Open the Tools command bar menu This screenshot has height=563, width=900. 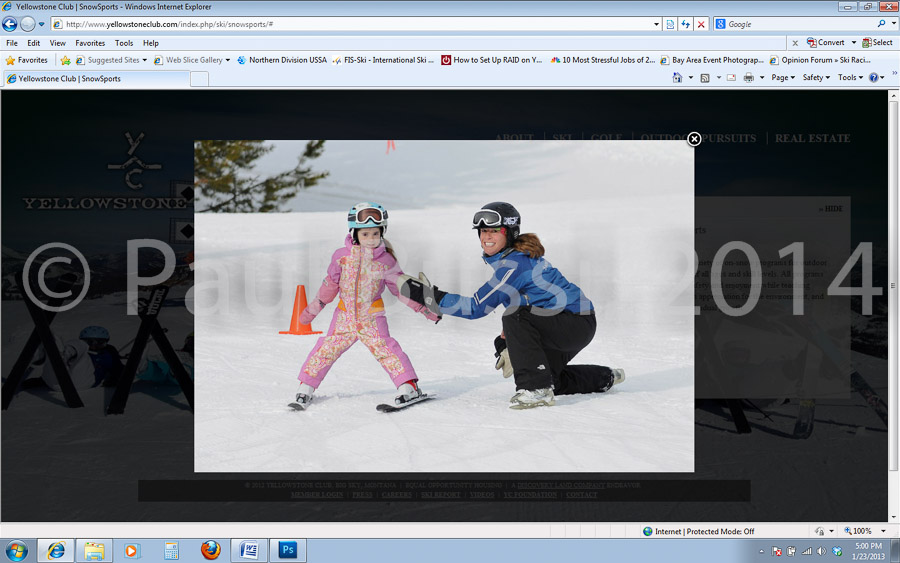(x=850, y=77)
